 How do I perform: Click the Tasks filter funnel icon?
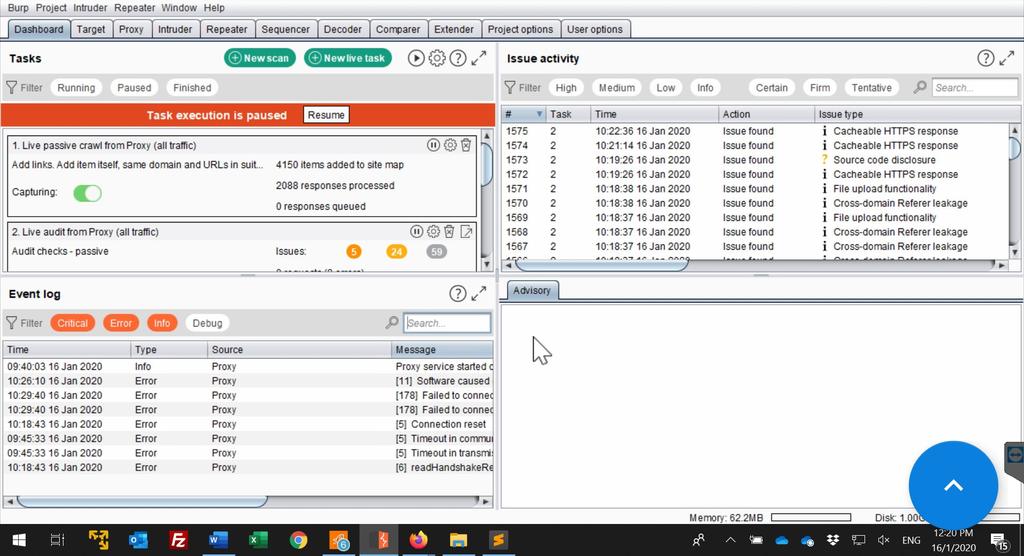pyautogui.click(x=12, y=88)
